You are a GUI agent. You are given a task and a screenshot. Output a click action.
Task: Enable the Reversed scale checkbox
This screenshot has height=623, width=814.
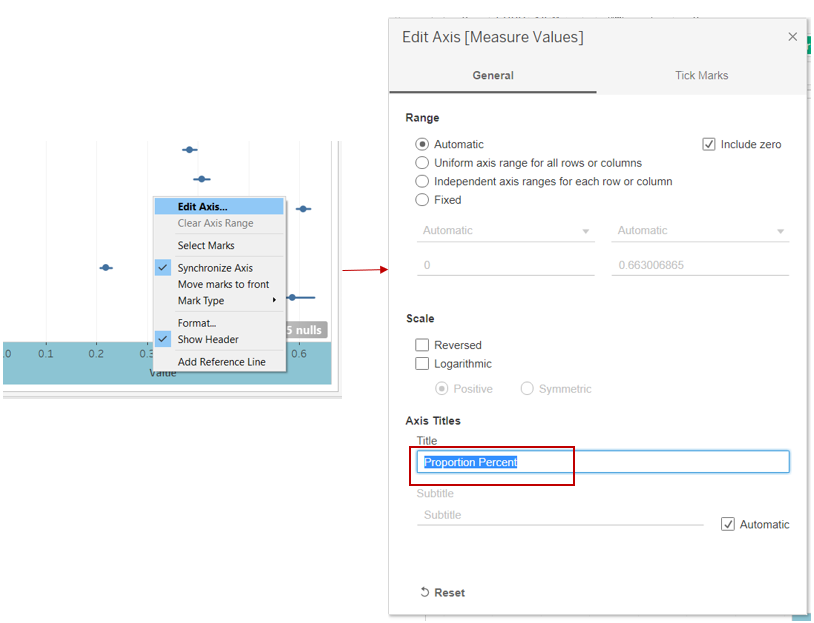(x=423, y=345)
